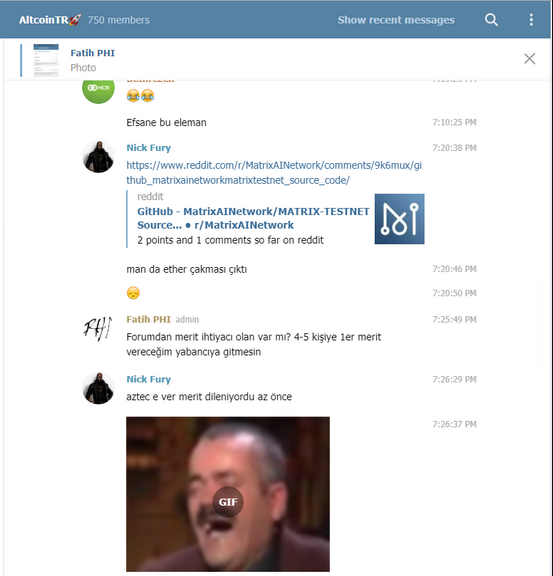The image size is (553, 576).
Task: Open the search magnifier icon in header
Action: [491, 20]
